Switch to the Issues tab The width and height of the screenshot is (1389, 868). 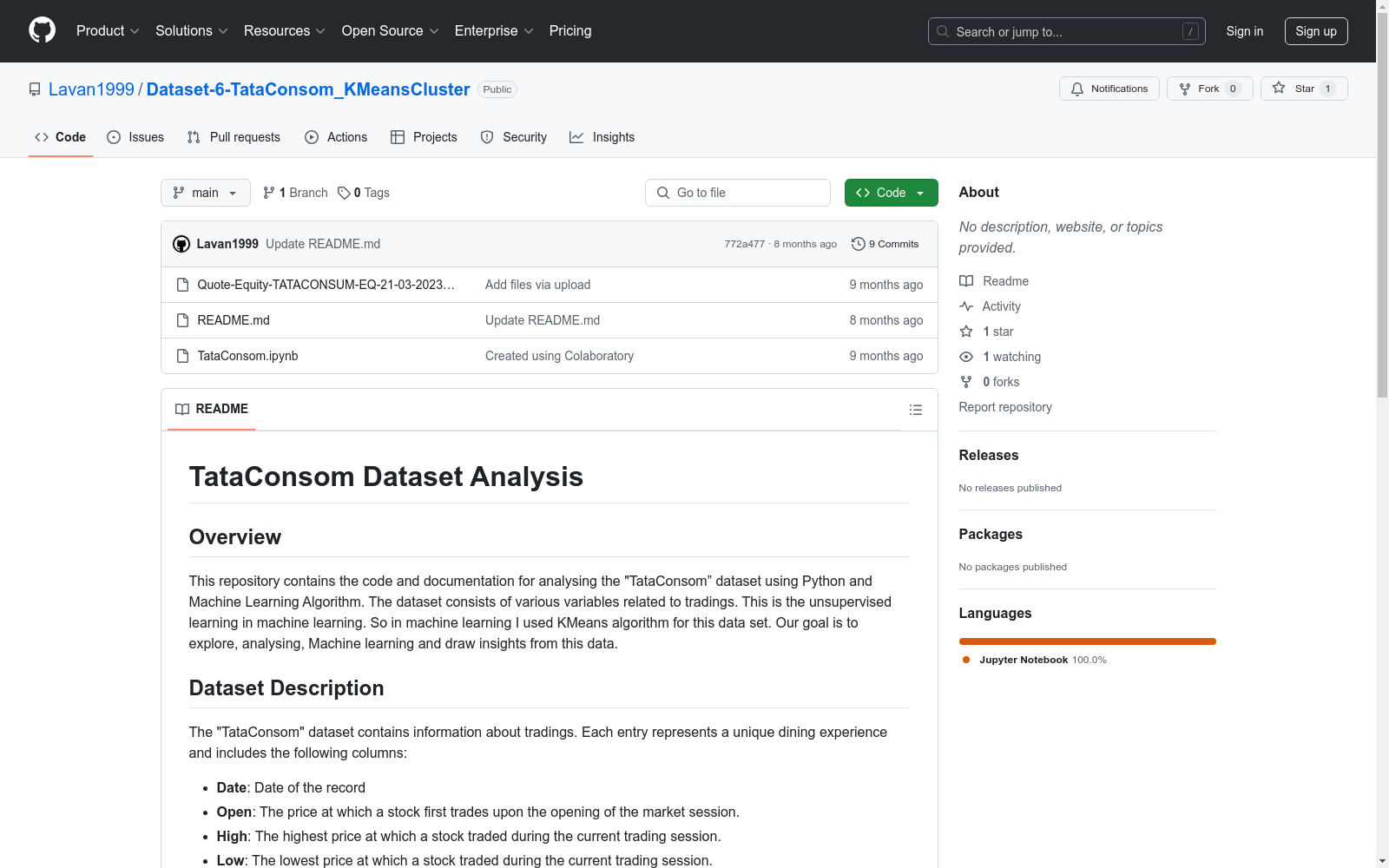[135, 137]
